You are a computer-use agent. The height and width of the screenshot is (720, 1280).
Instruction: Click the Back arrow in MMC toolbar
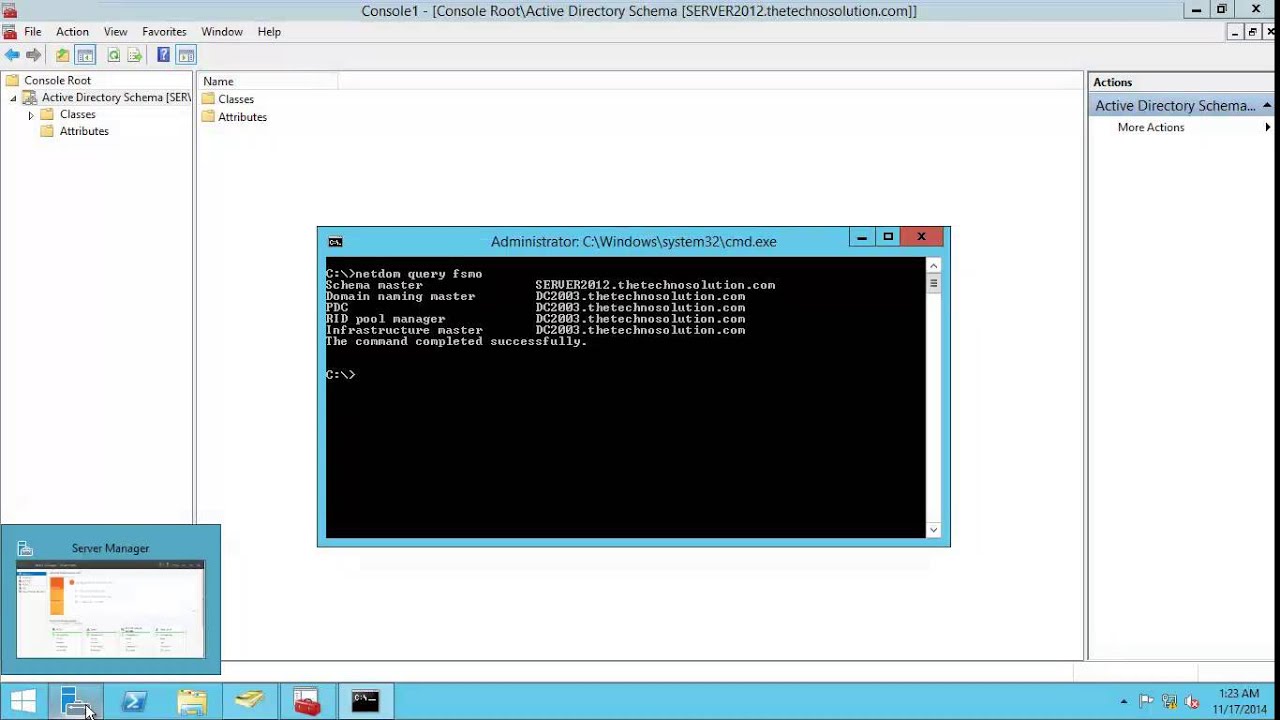point(12,55)
